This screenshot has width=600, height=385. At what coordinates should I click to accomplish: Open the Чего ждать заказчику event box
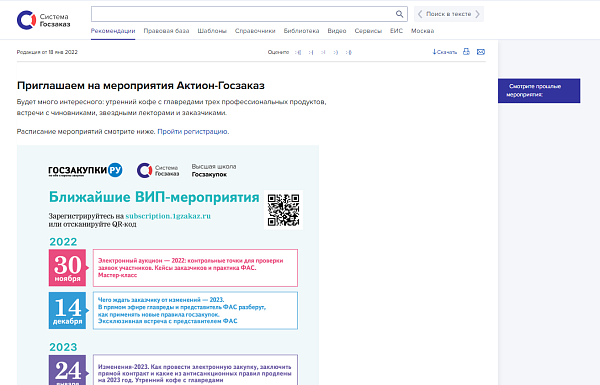195,310
